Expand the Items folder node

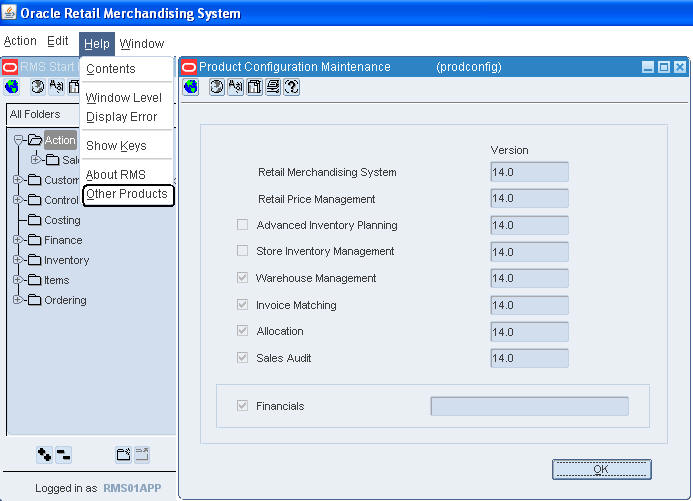(x=17, y=280)
